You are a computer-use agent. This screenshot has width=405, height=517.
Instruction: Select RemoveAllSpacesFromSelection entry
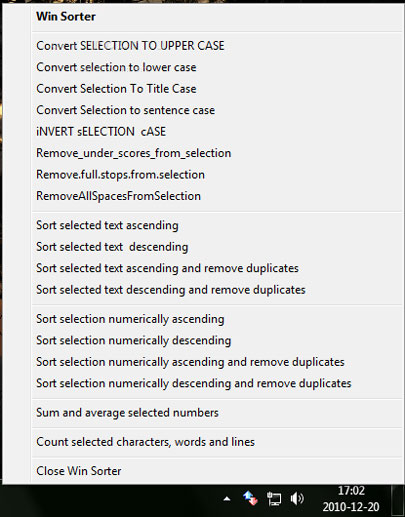(217, 196)
